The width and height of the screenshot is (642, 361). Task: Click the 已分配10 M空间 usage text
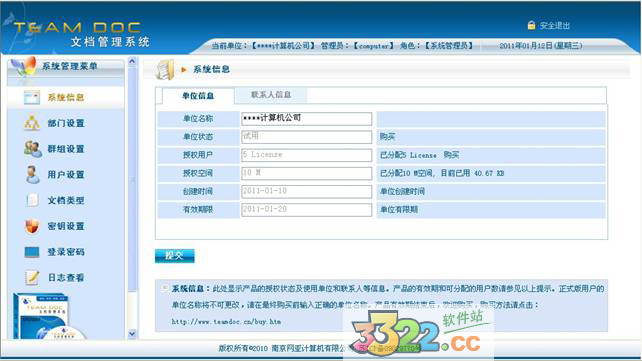[442, 173]
